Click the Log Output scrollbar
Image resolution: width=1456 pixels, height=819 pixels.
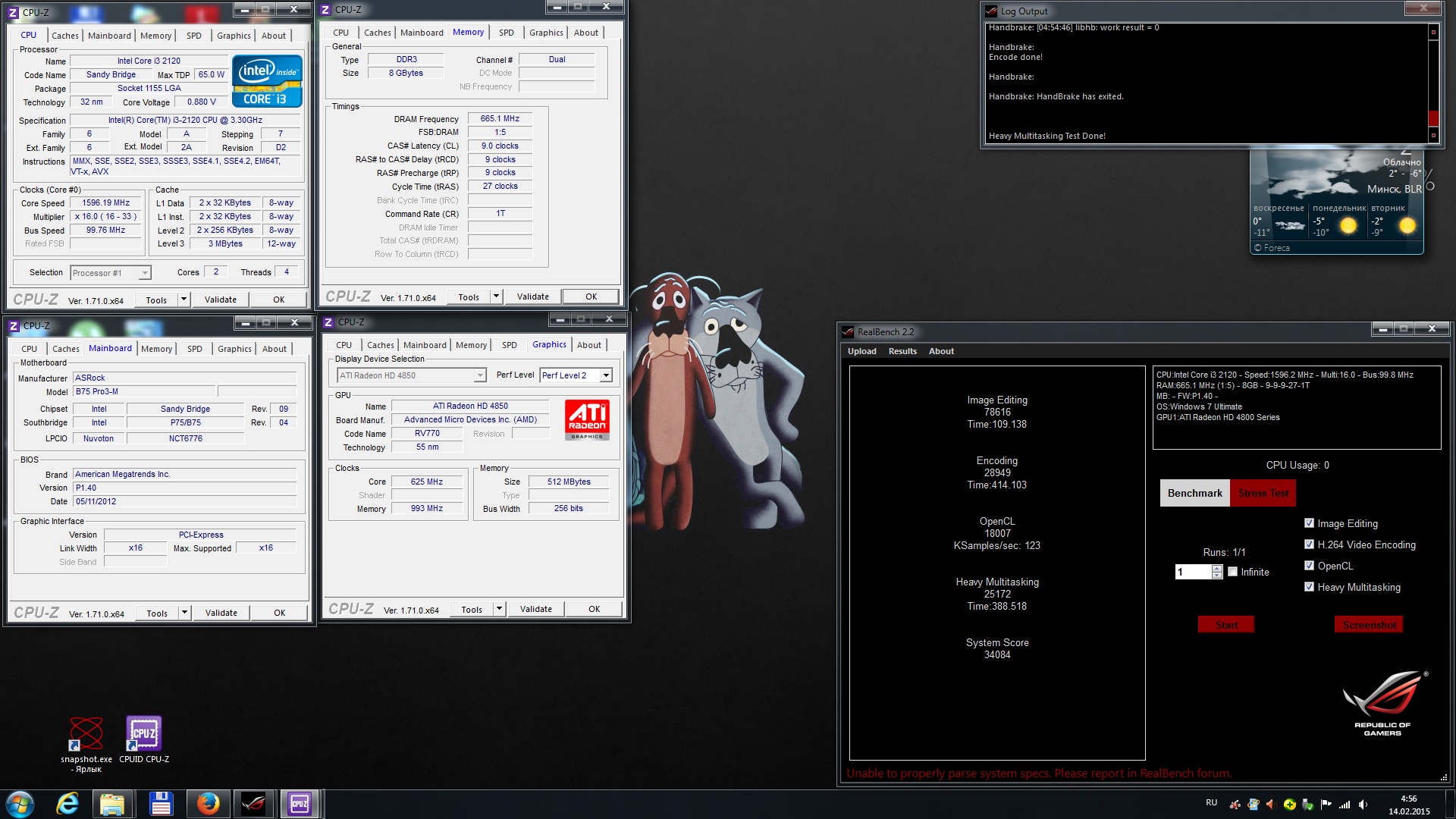pyautogui.click(x=1433, y=83)
